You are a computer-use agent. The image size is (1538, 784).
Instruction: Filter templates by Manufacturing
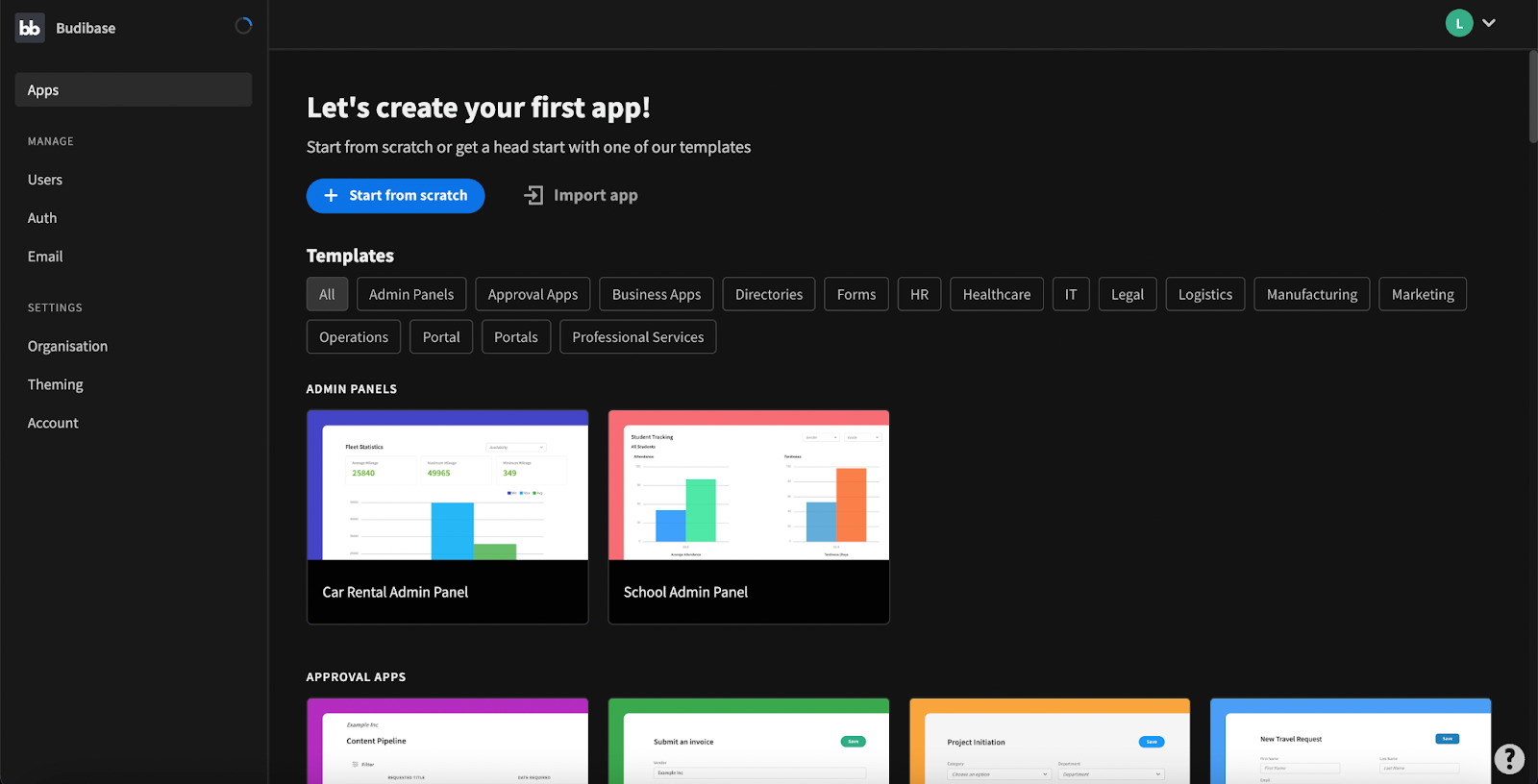point(1312,295)
